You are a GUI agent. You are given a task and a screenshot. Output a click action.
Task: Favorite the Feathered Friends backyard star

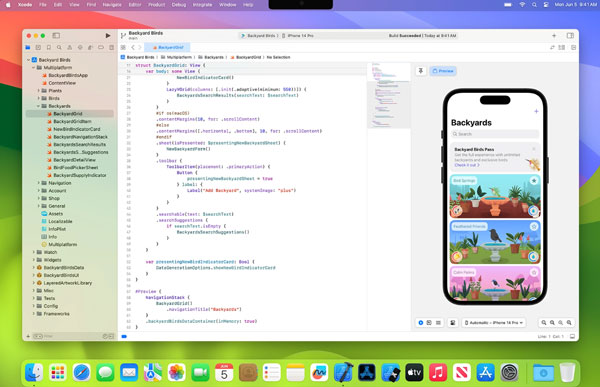pyautogui.click(x=534, y=227)
